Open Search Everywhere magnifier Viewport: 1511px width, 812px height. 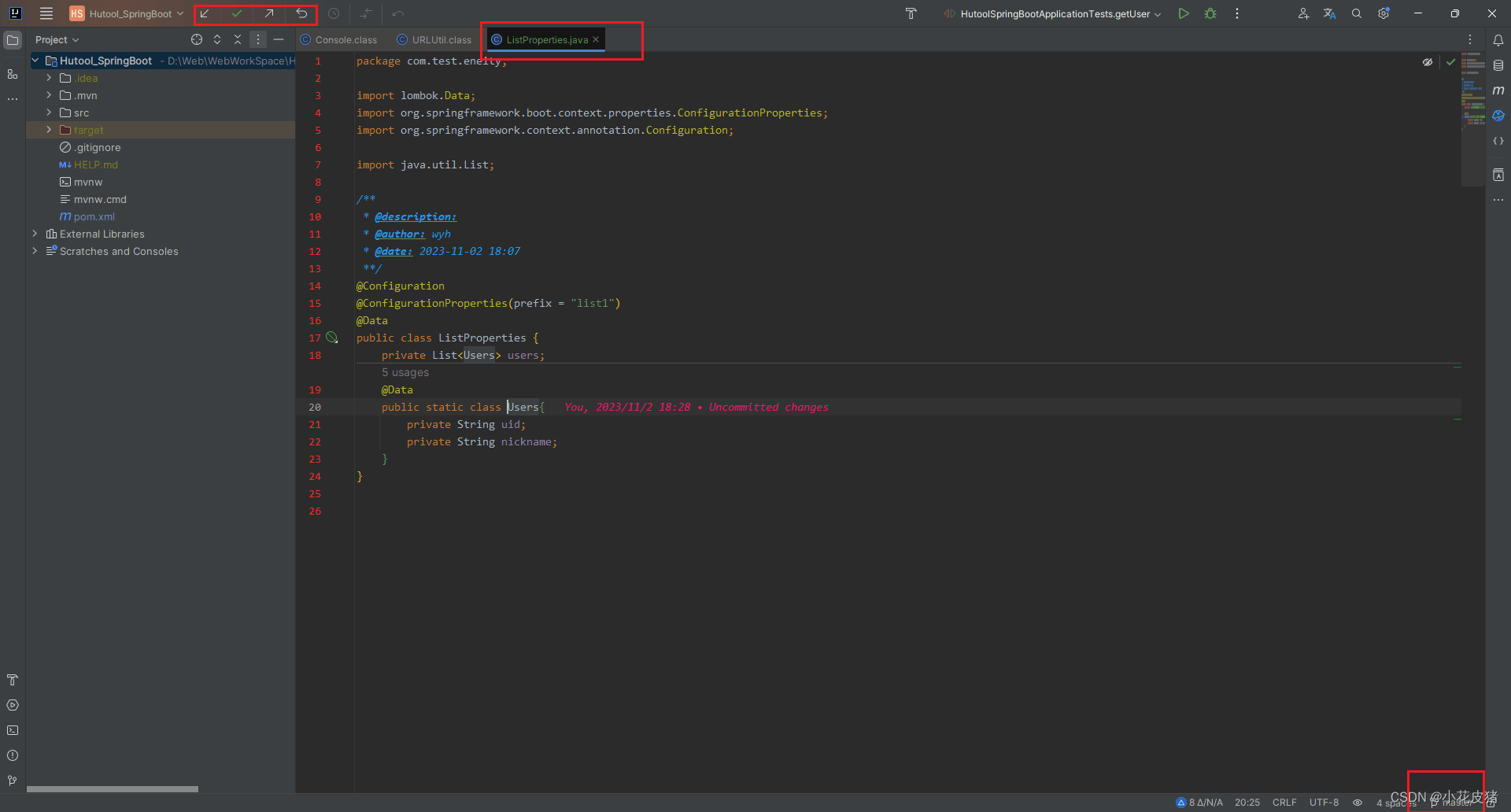[1357, 14]
